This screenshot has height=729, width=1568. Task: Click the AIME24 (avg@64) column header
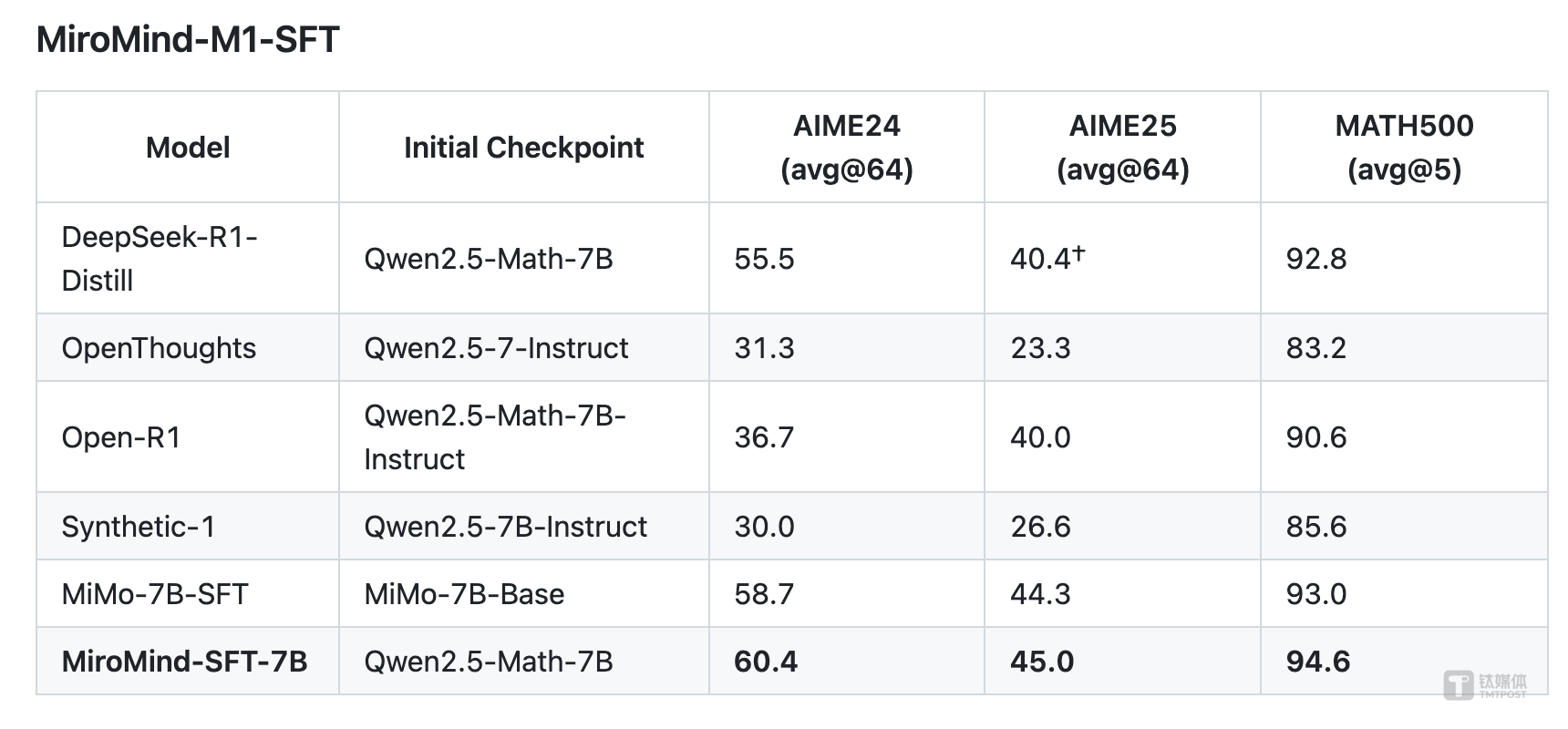click(x=846, y=148)
